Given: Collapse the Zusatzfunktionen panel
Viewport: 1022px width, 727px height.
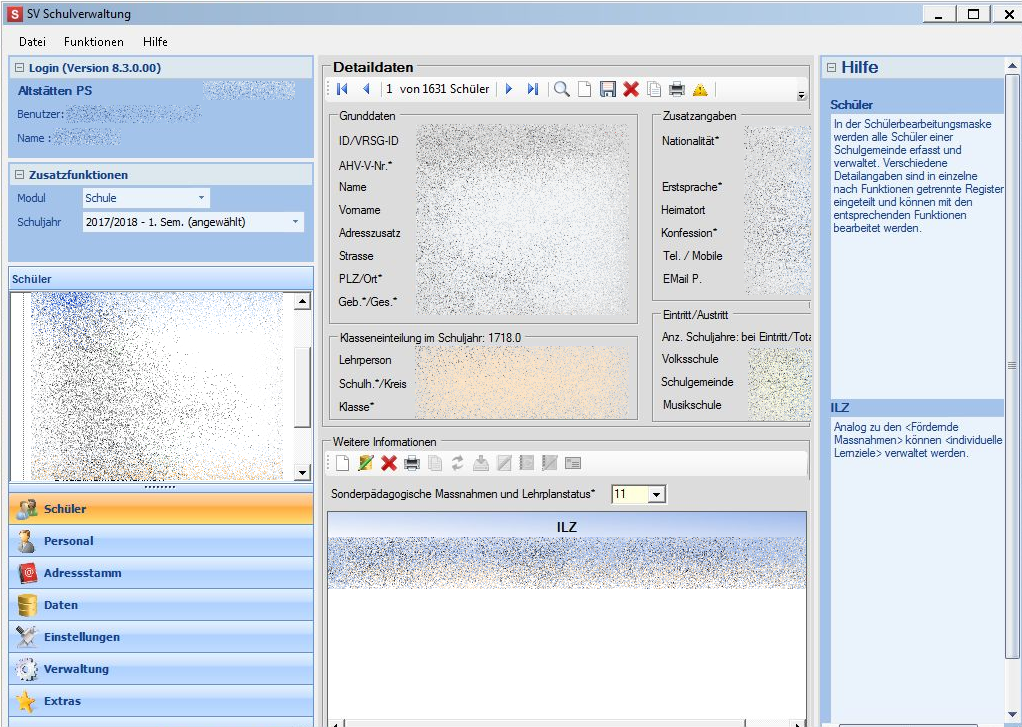Looking at the screenshot, I should pyautogui.click(x=21, y=175).
